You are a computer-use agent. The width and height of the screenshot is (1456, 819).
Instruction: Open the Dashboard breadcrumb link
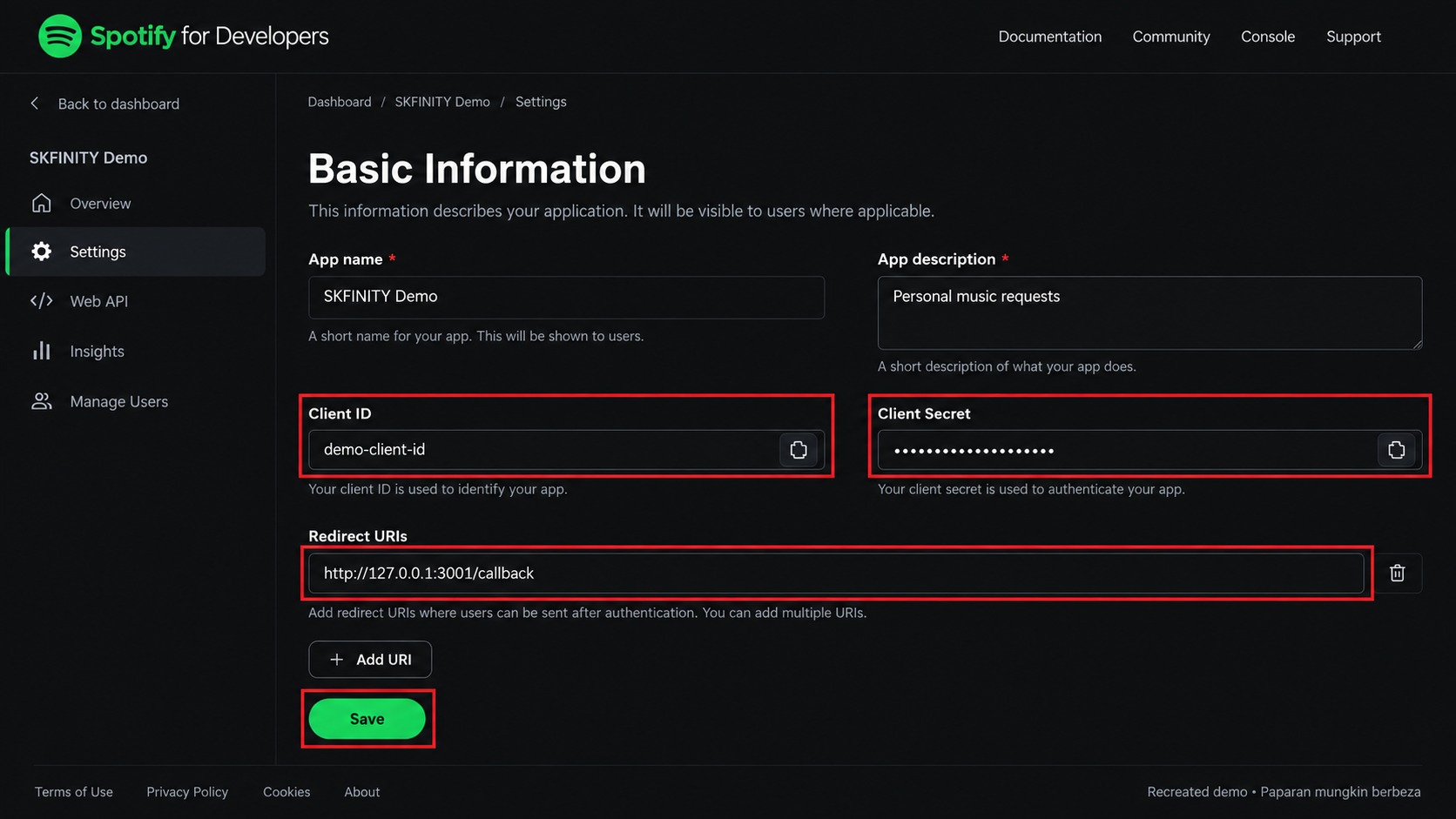[x=340, y=102]
